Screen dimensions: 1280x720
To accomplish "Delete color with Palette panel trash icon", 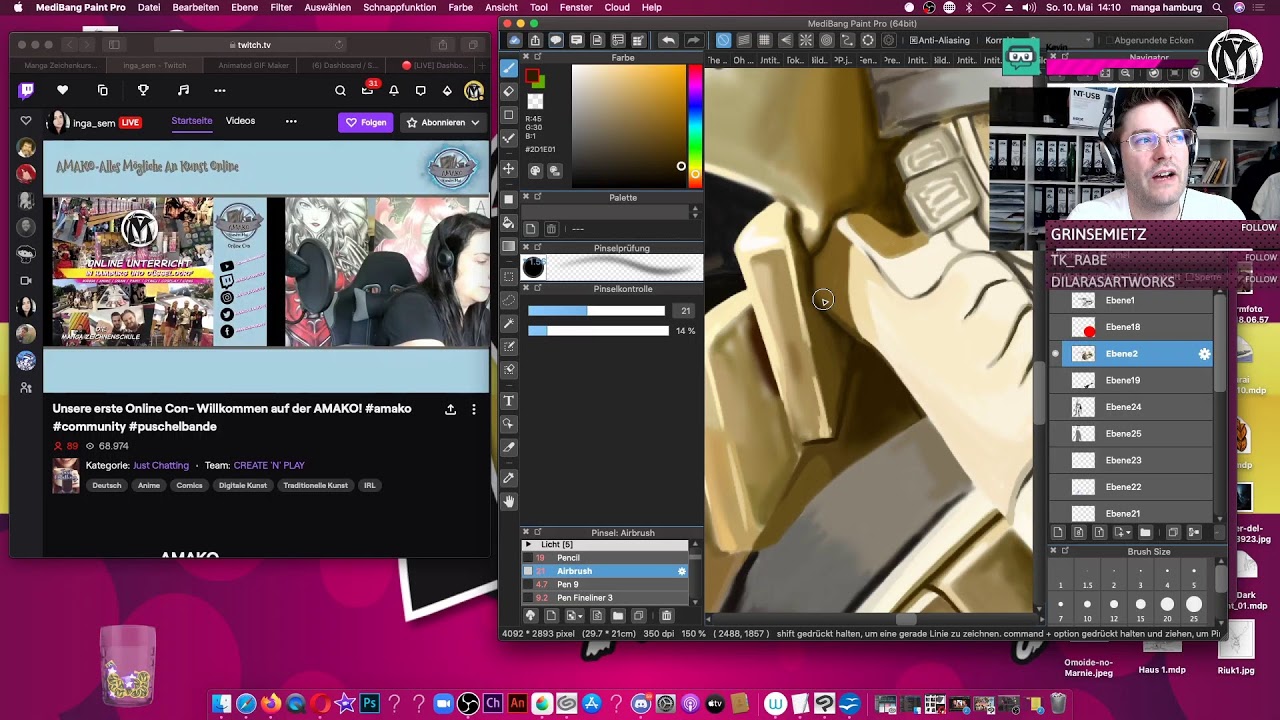I will pos(551,229).
